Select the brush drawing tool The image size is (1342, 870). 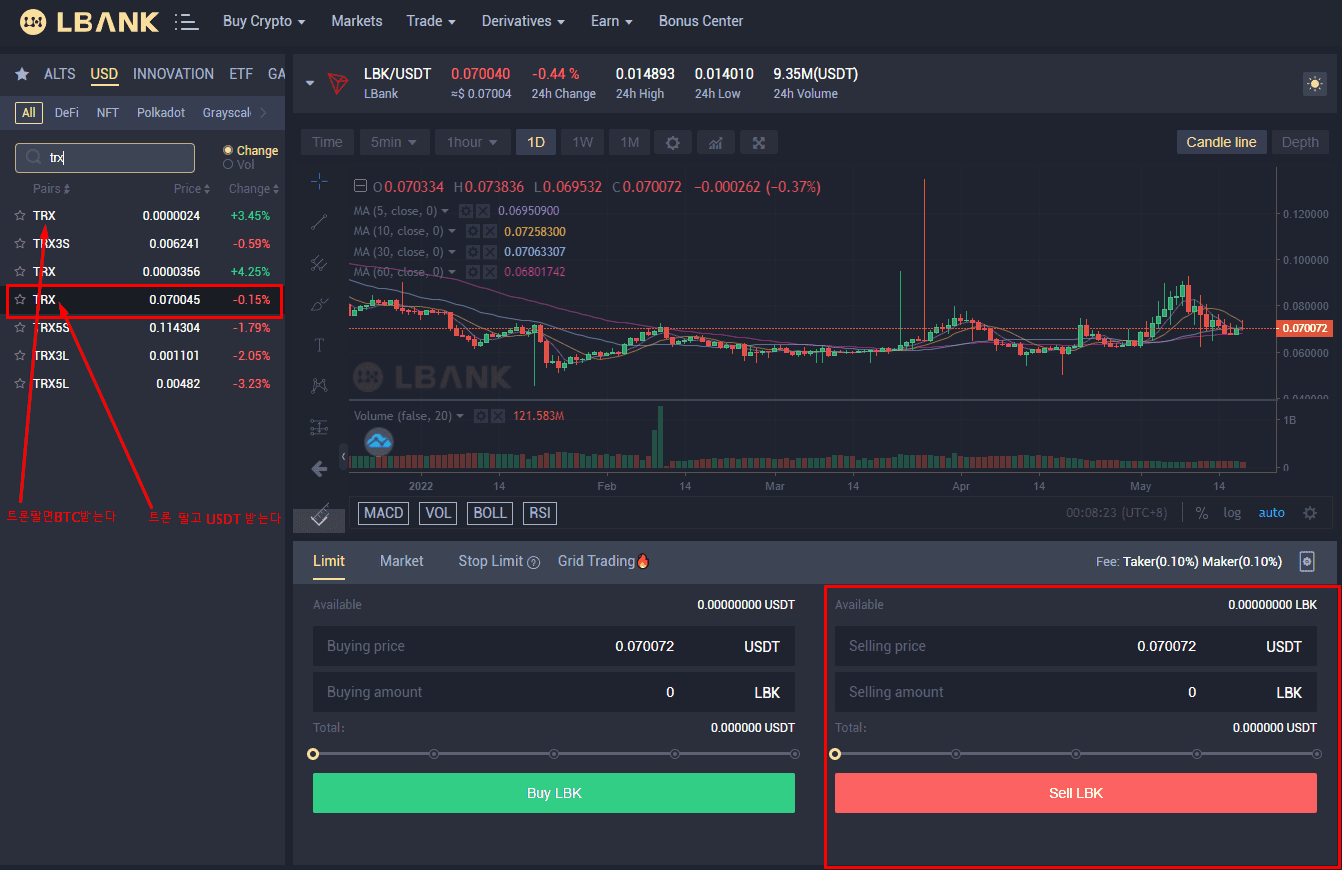pos(319,304)
